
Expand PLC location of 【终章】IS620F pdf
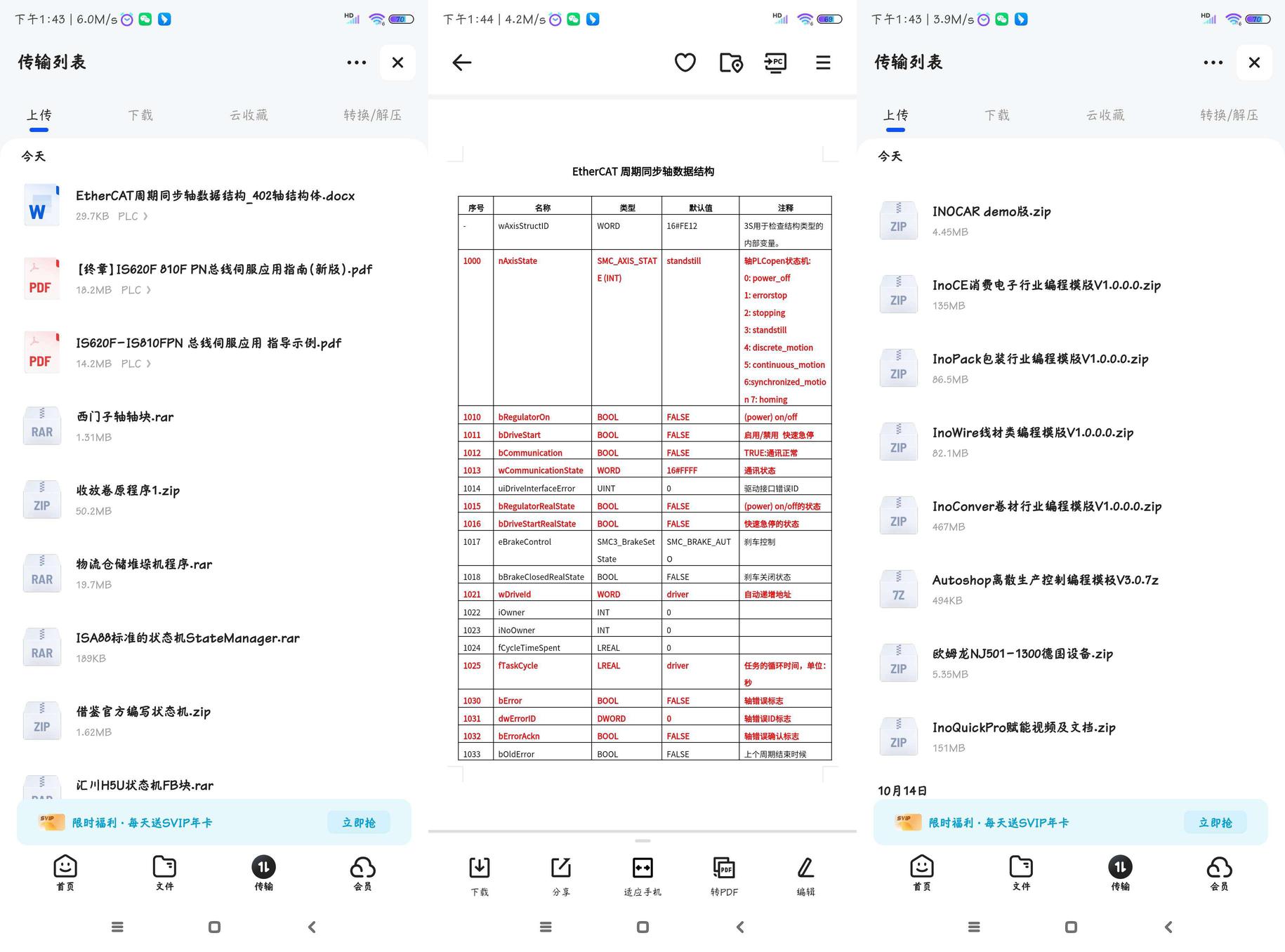136,290
